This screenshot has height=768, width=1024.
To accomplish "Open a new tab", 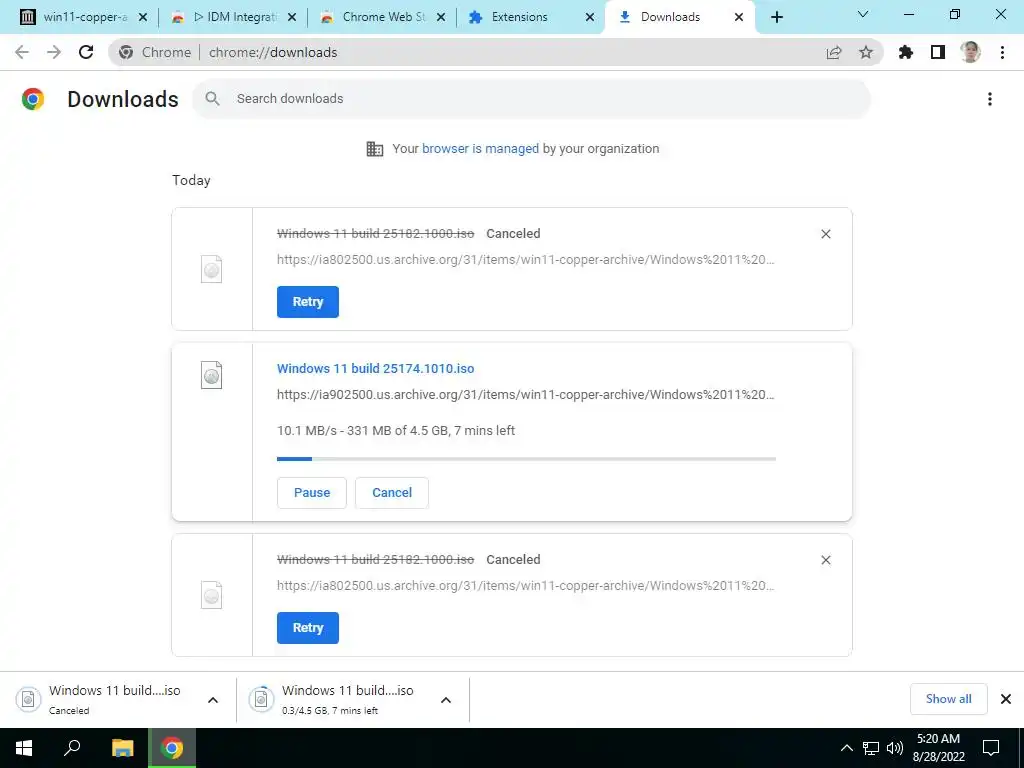I will click(776, 17).
